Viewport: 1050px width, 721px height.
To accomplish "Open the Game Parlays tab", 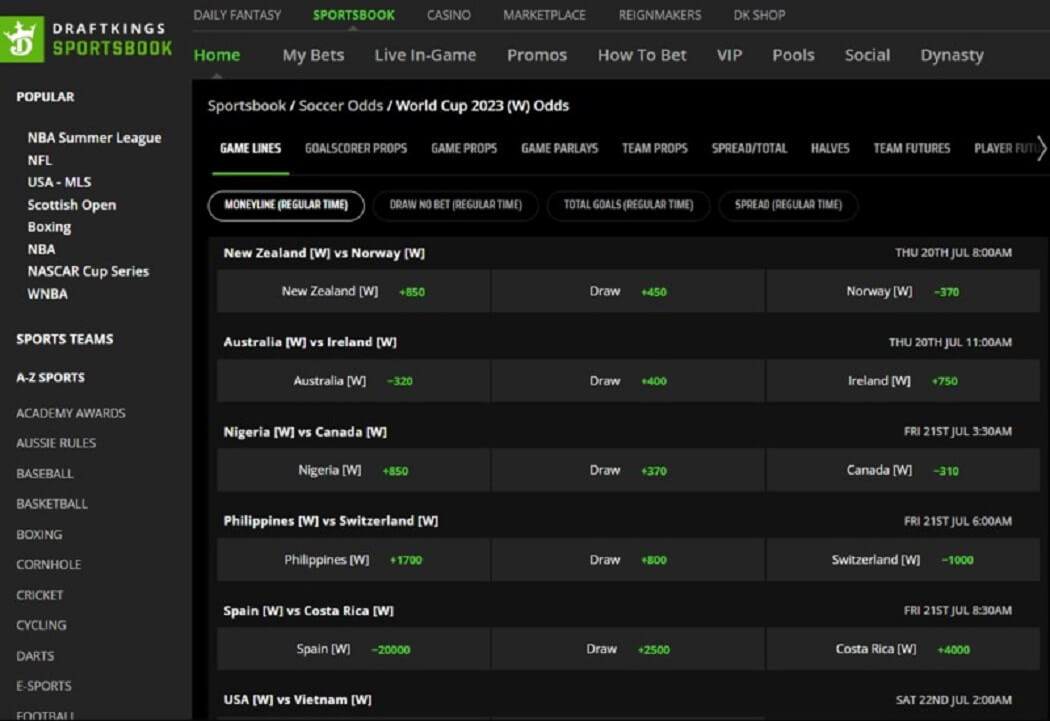I will [x=559, y=149].
